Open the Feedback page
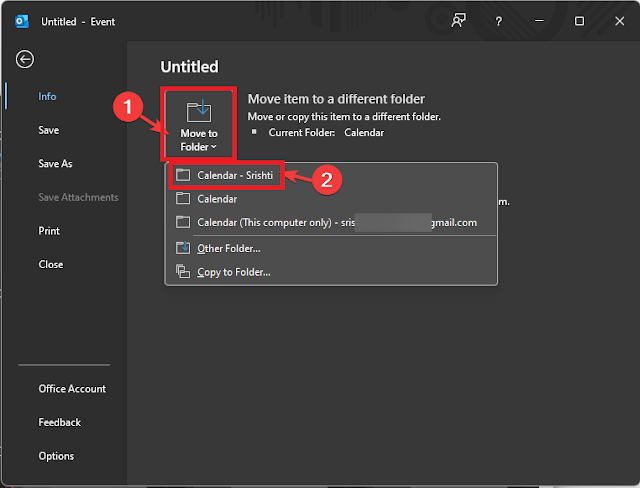 [60, 422]
